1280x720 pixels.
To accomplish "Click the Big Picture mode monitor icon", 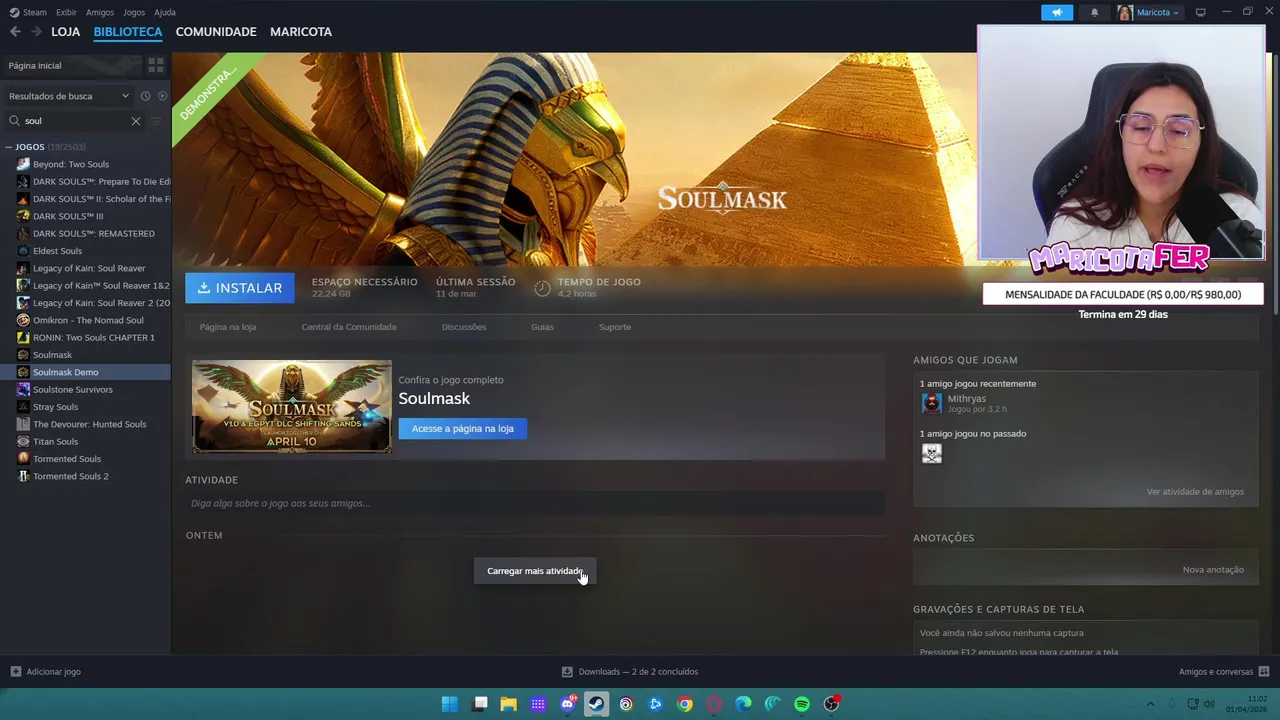I will click(1201, 12).
